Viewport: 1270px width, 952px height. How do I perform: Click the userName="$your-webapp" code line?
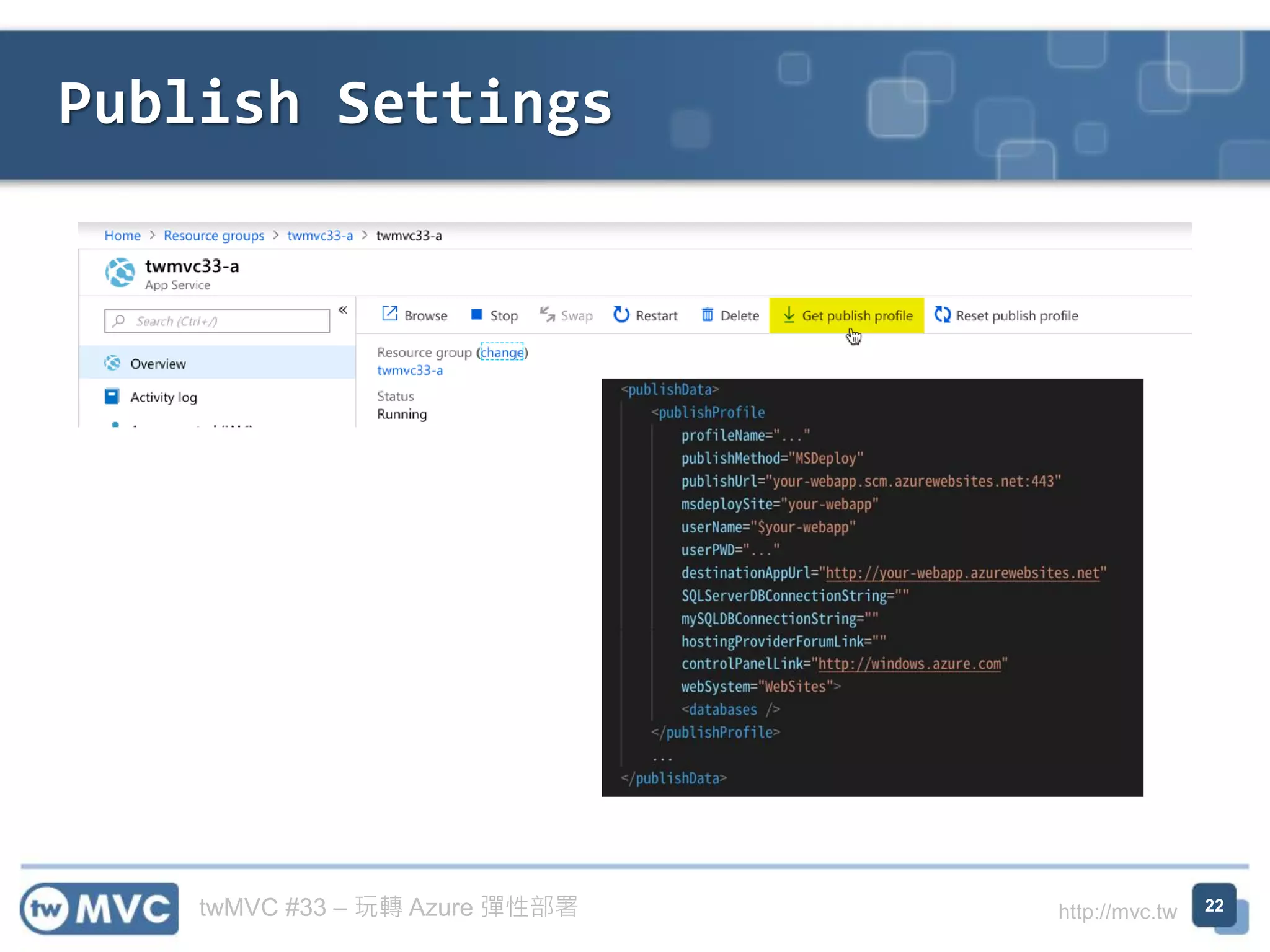click(x=768, y=527)
